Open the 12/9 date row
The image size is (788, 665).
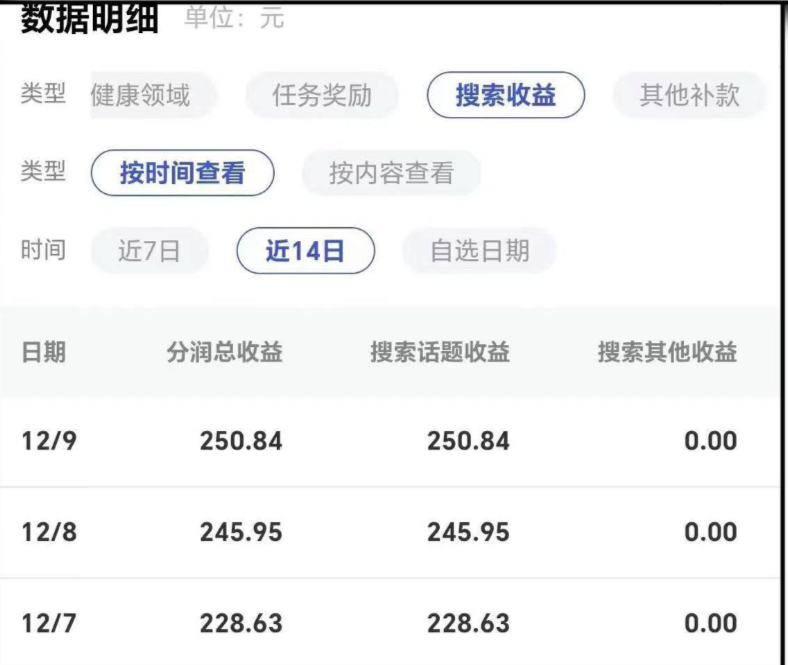(x=49, y=441)
